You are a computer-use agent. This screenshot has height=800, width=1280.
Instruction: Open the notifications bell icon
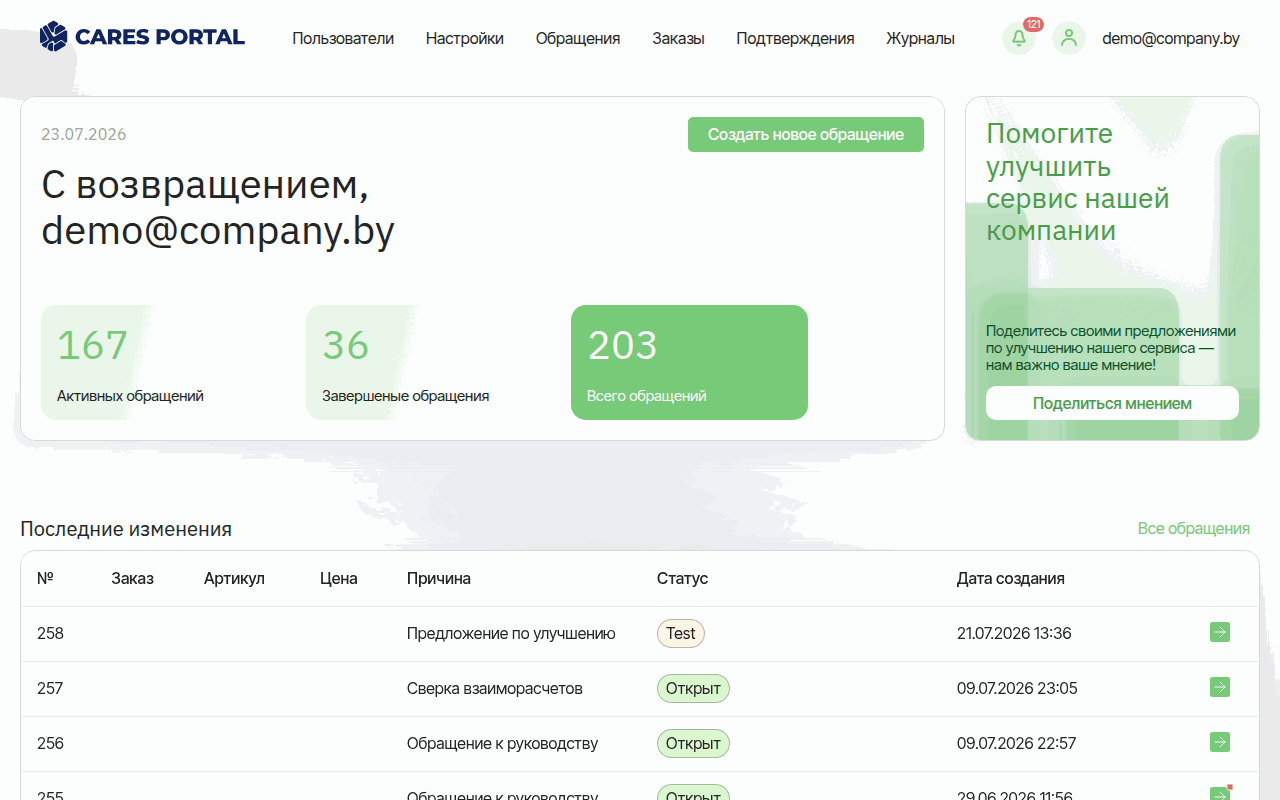[1019, 38]
